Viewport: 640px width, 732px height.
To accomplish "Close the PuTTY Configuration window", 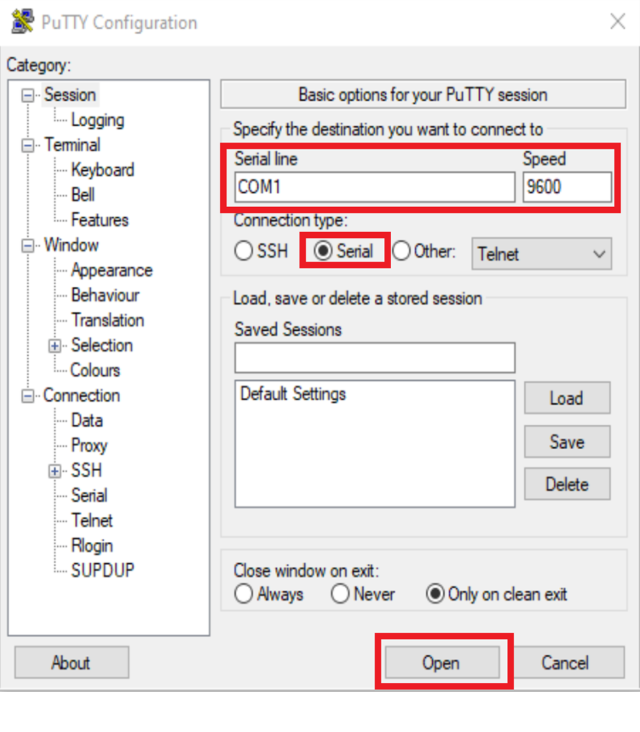I will [x=617, y=21].
